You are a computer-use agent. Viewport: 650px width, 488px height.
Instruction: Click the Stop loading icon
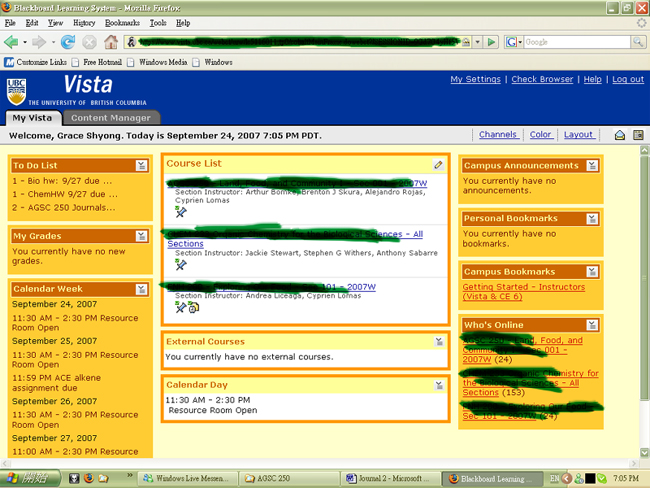coord(89,42)
